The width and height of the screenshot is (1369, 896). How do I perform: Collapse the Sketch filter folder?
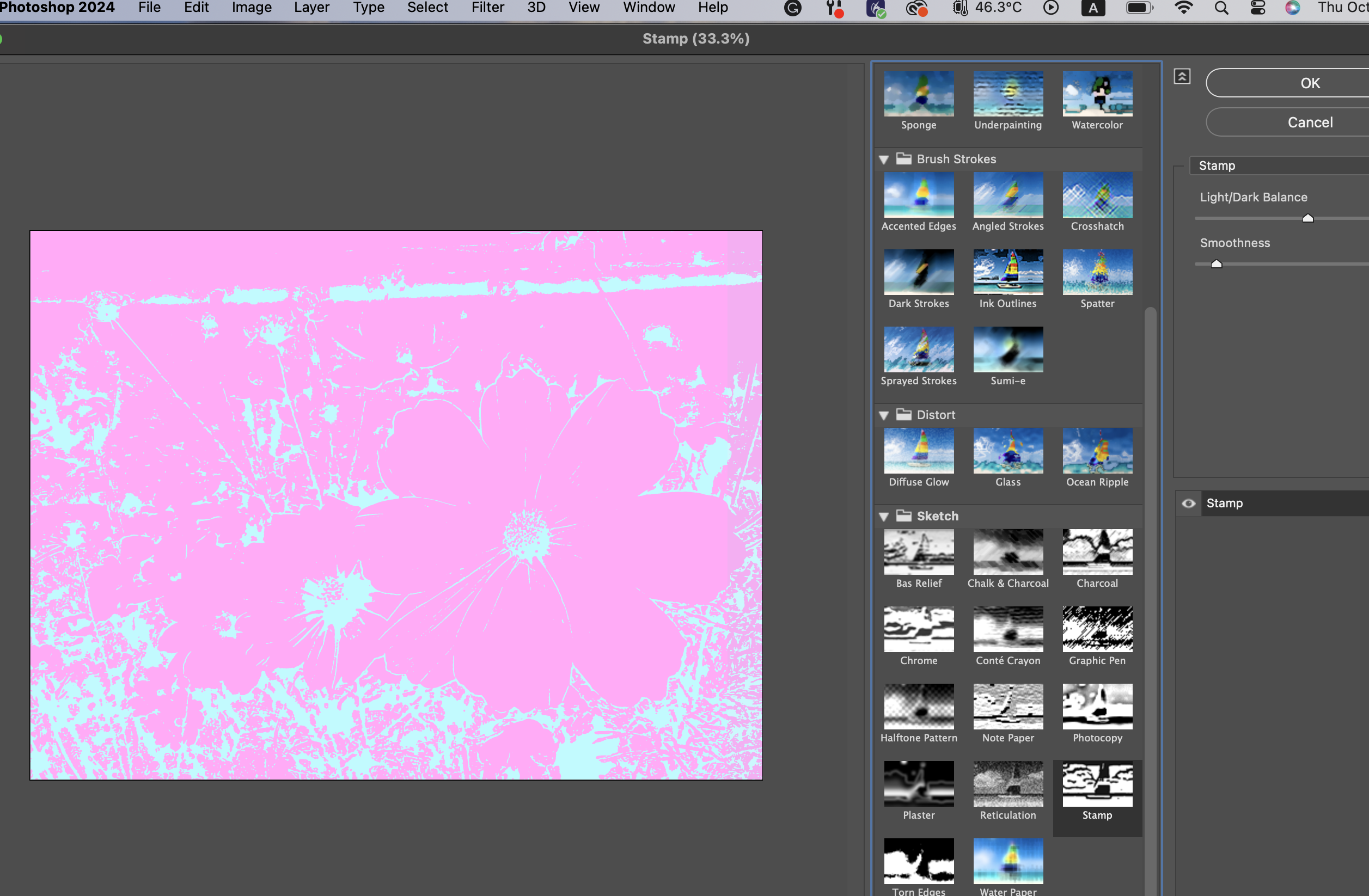pyautogui.click(x=884, y=517)
